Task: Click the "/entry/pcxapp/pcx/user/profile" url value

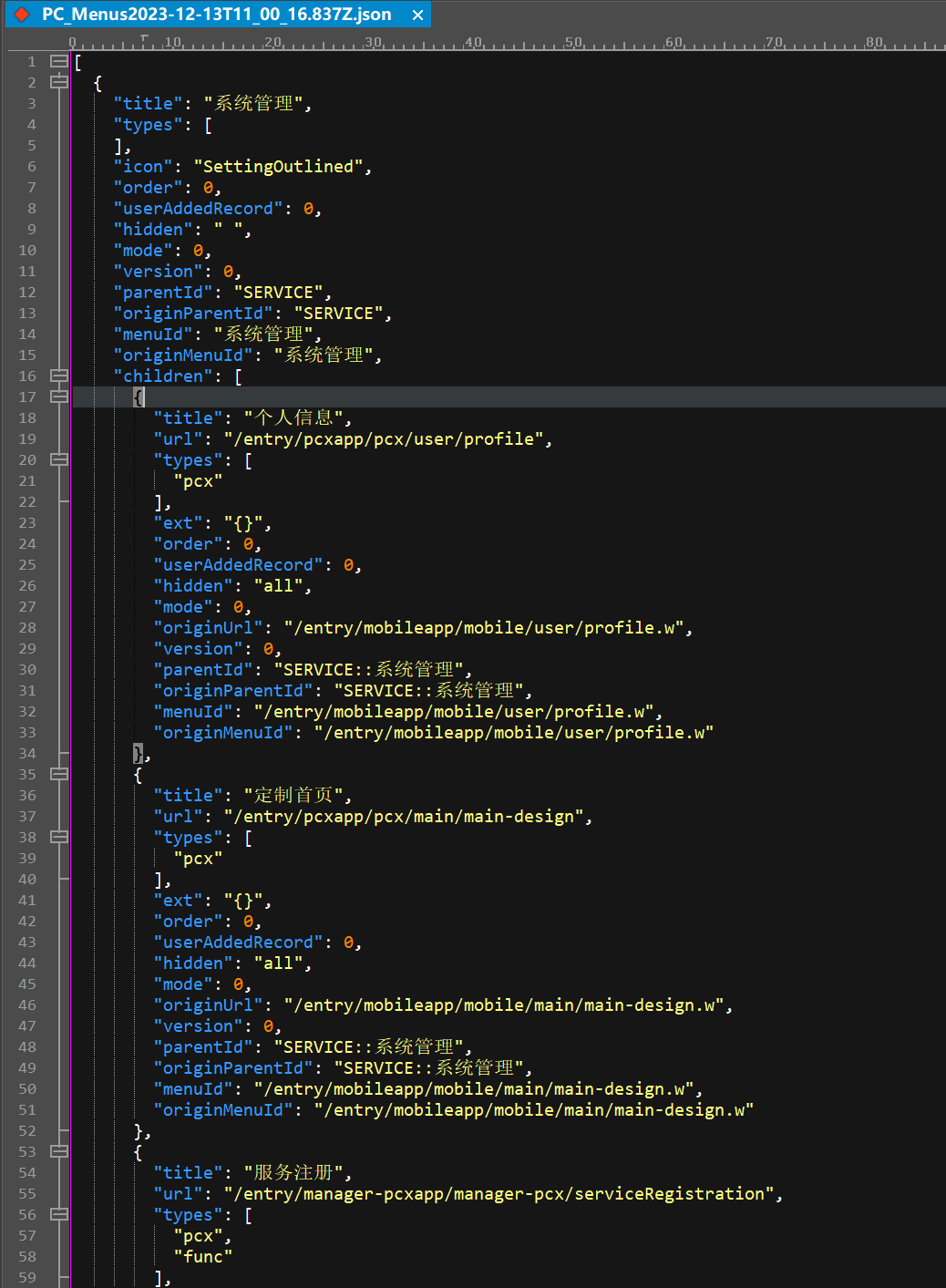Action: point(384,438)
